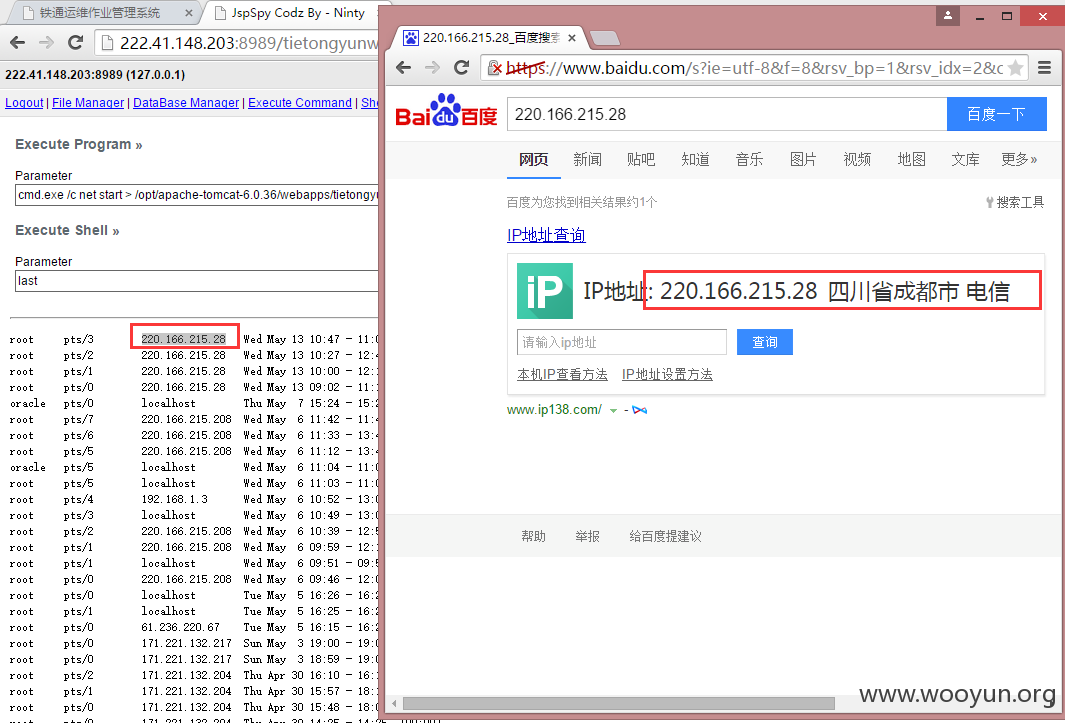This screenshot has height=723, width=1065.
Task: Open File Manager in JspSpy
Action: [x=88, y=103]
